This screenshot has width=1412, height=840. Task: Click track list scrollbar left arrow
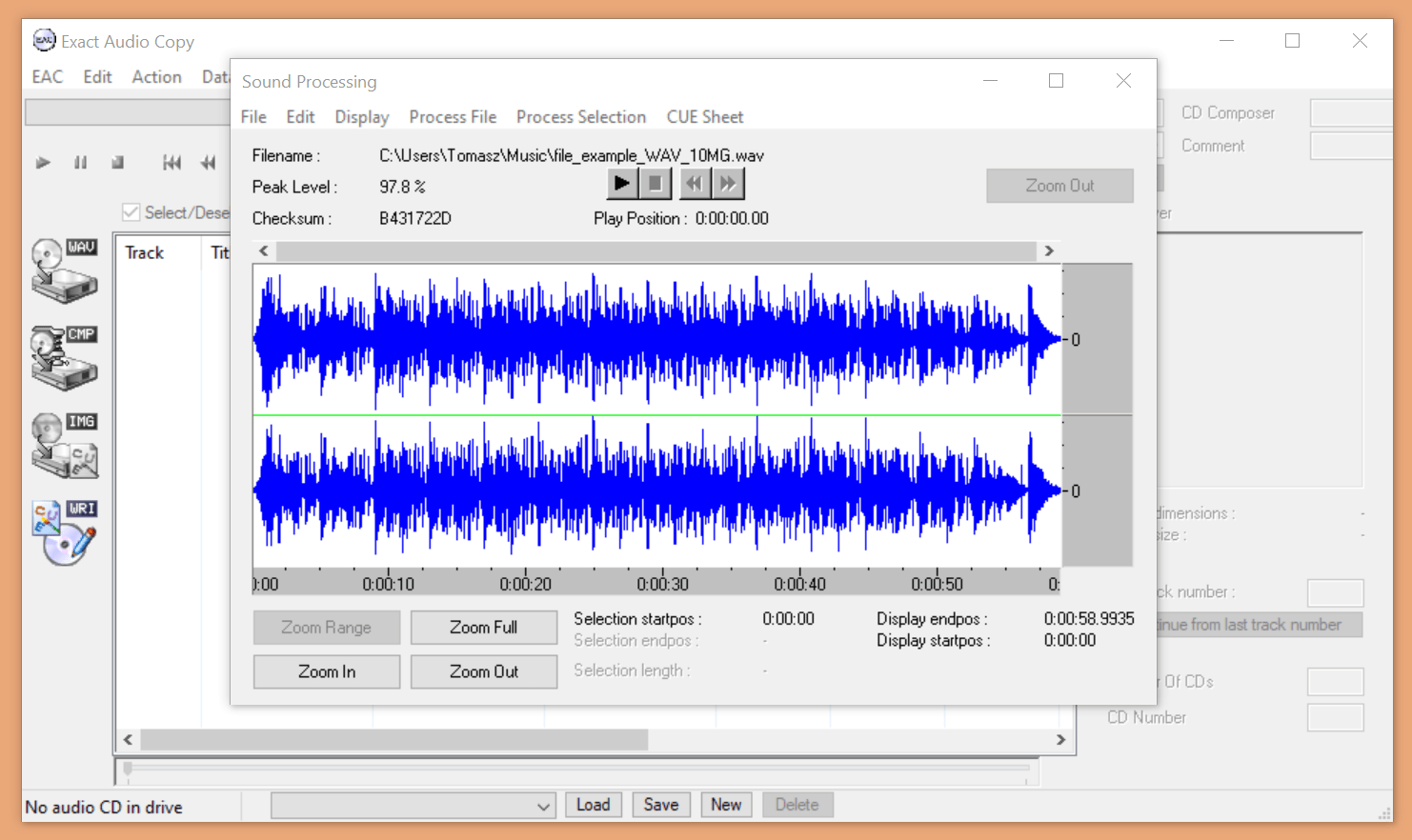coord(128,739)
